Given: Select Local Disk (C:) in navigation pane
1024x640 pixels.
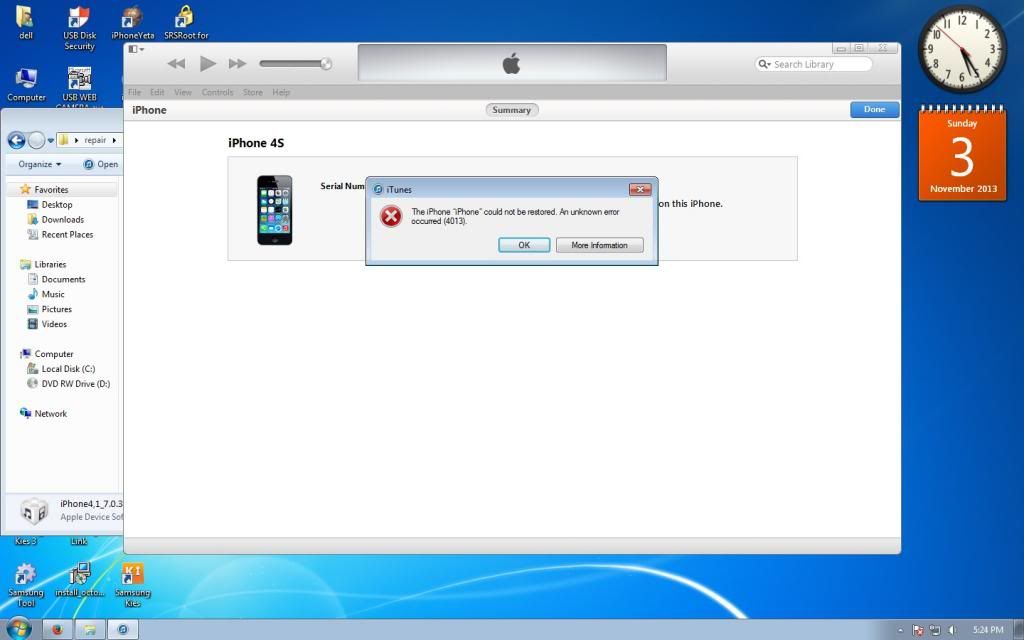Looking at the screenshot, I should pyautogui.click(x=68, y=369).
